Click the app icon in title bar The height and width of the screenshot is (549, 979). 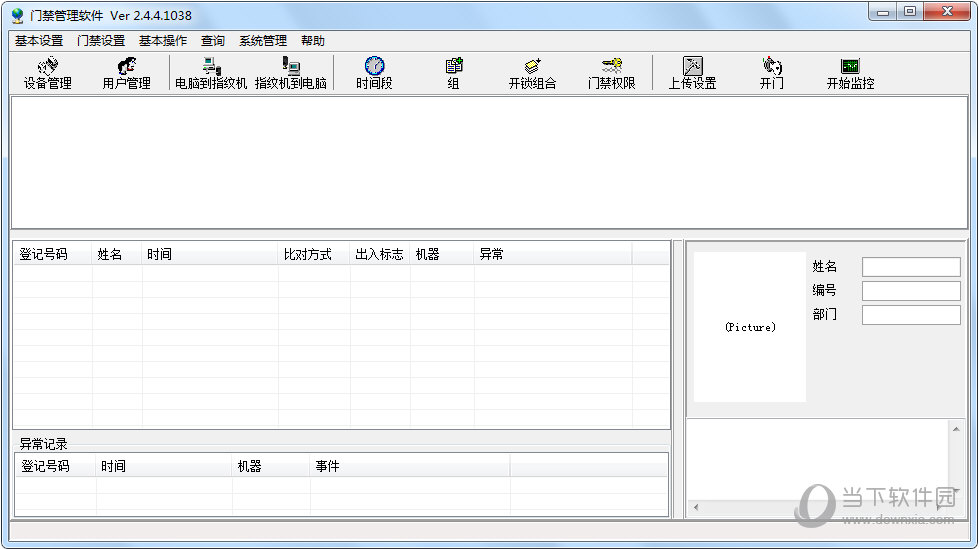pyautogui.click(x=17, y=16)
